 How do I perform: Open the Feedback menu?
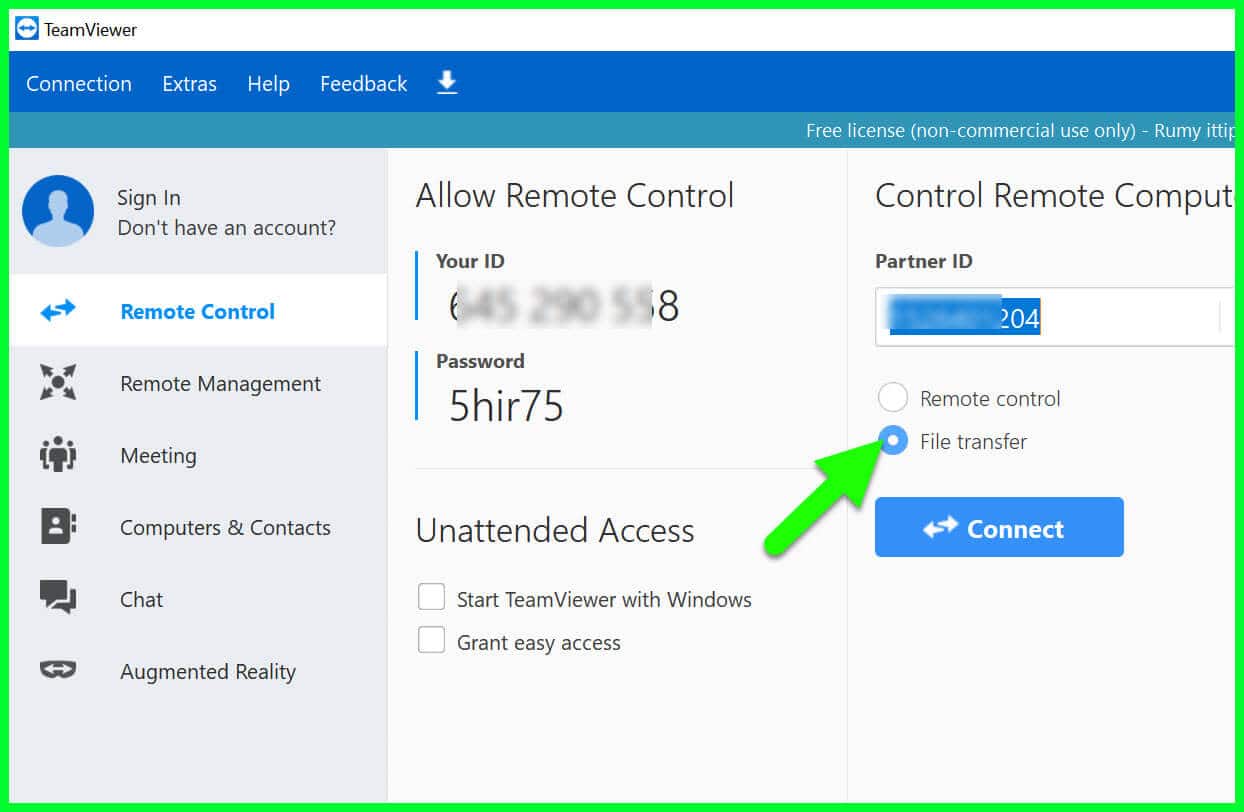(x=363, y=84)
